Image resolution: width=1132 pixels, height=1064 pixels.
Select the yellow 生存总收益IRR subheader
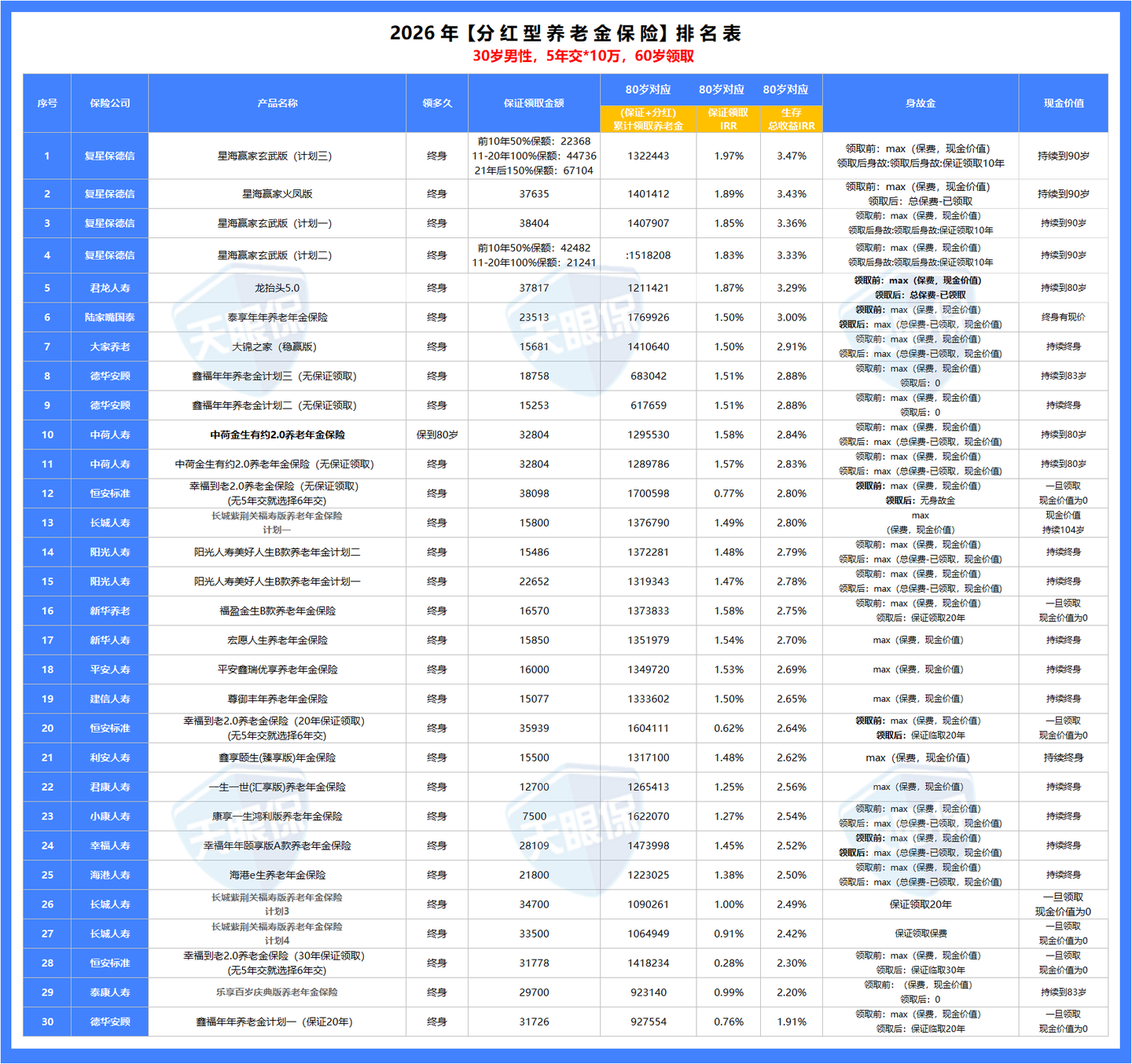(791, 119)
